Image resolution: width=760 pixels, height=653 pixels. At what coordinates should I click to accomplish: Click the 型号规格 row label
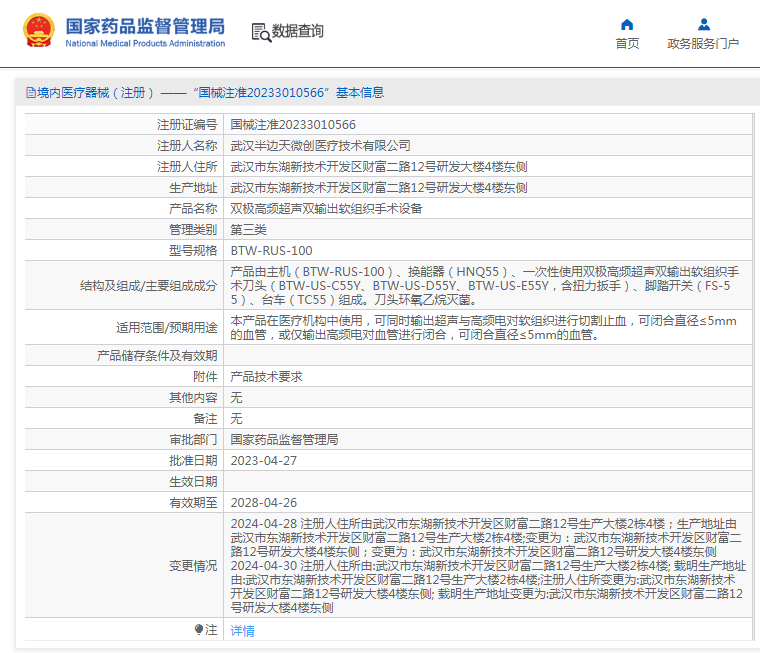click(193, 251)
